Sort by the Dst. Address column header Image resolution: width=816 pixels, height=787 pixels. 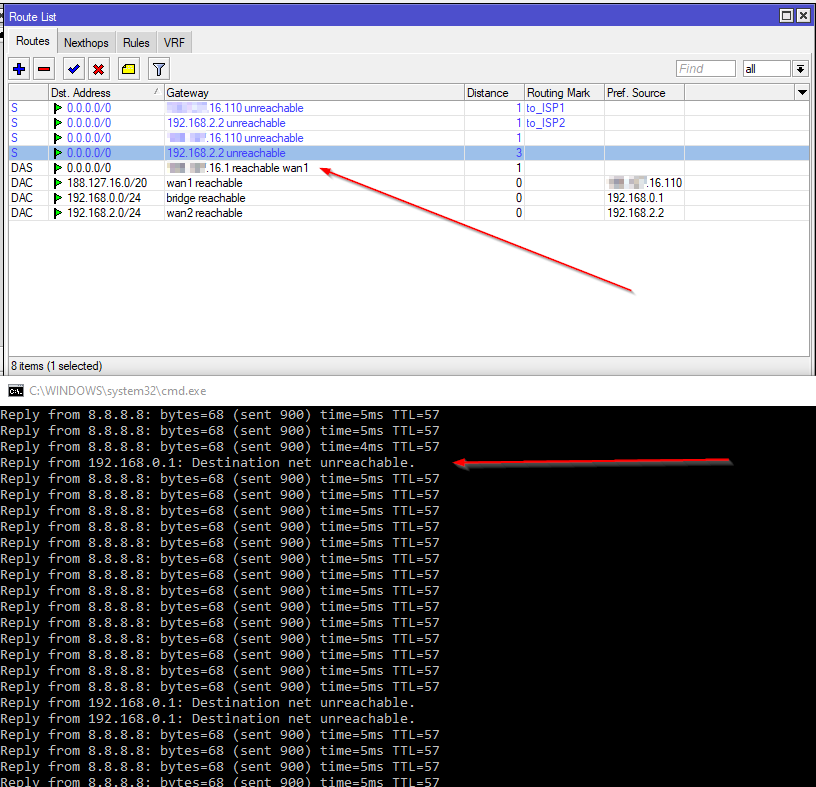[x=106, y=93]
